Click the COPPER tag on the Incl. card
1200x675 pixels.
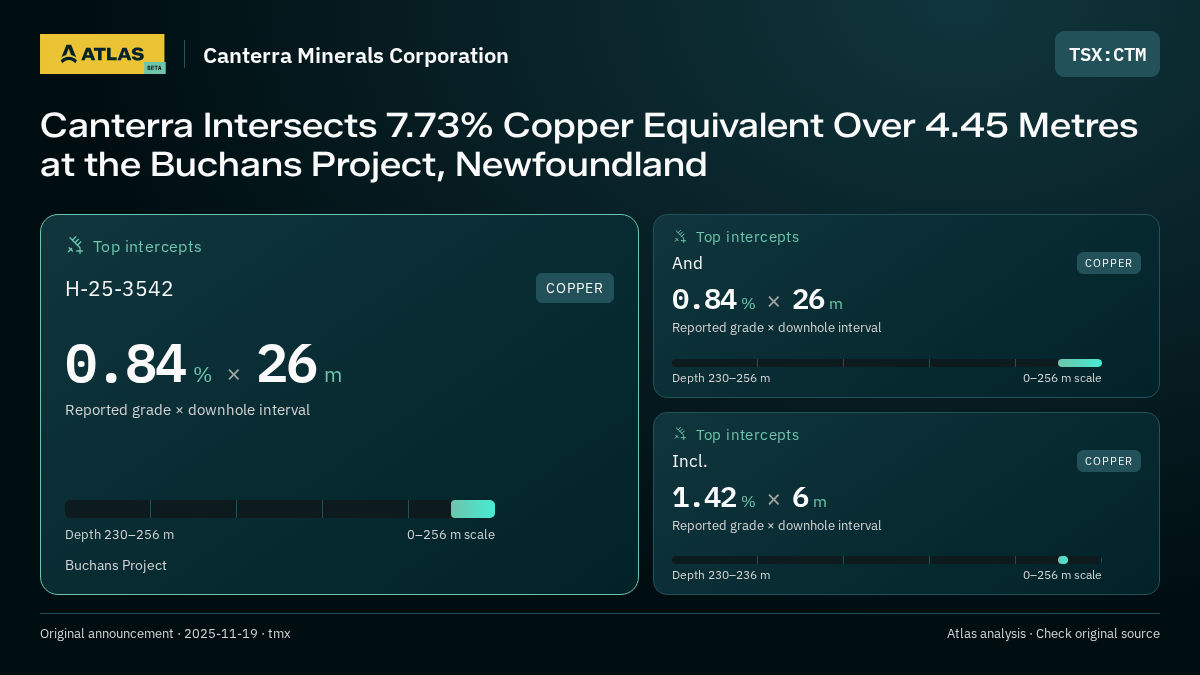[x=1109, y=461]
